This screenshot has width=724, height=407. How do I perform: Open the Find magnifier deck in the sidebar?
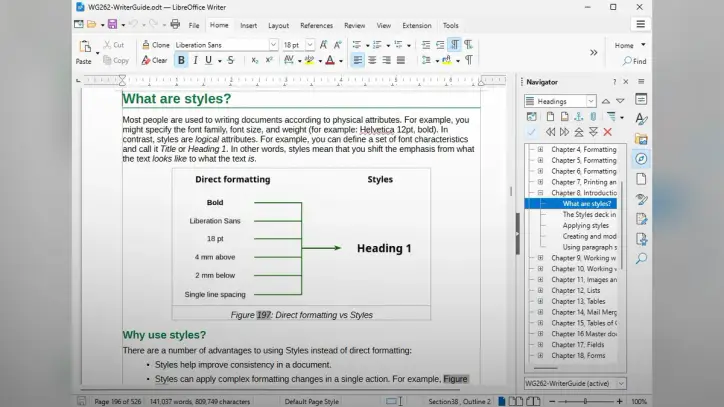[641, 258]
